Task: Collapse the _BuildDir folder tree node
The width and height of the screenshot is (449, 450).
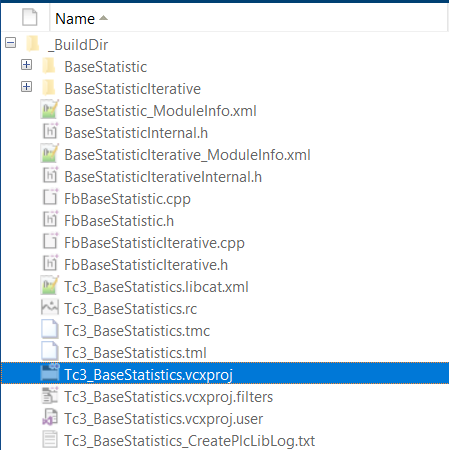Action: [x=10, y=43]
